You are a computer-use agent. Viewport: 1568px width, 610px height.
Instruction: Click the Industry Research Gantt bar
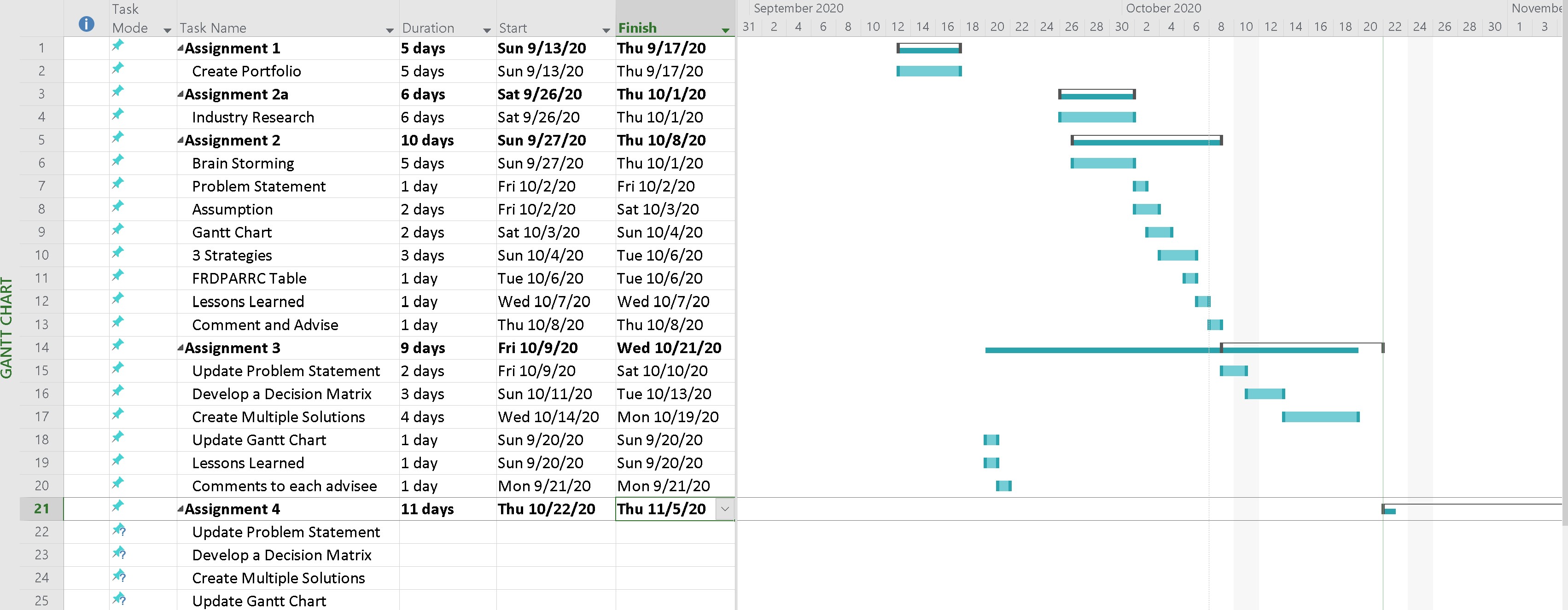tap(1097, 117)
